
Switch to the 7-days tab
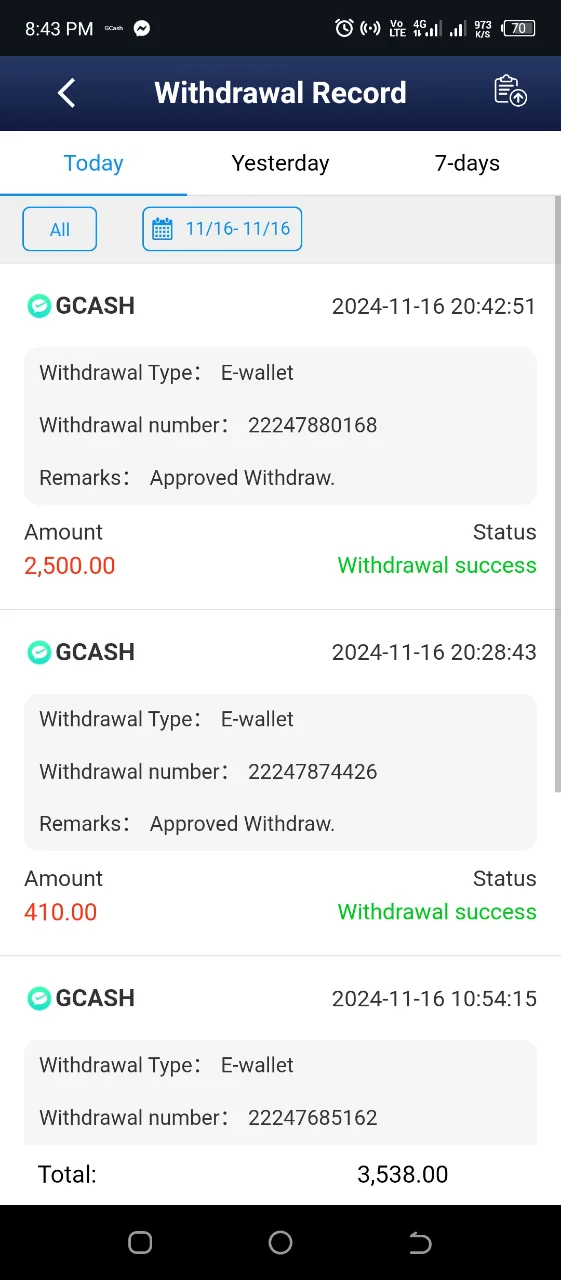pos(467,163)
